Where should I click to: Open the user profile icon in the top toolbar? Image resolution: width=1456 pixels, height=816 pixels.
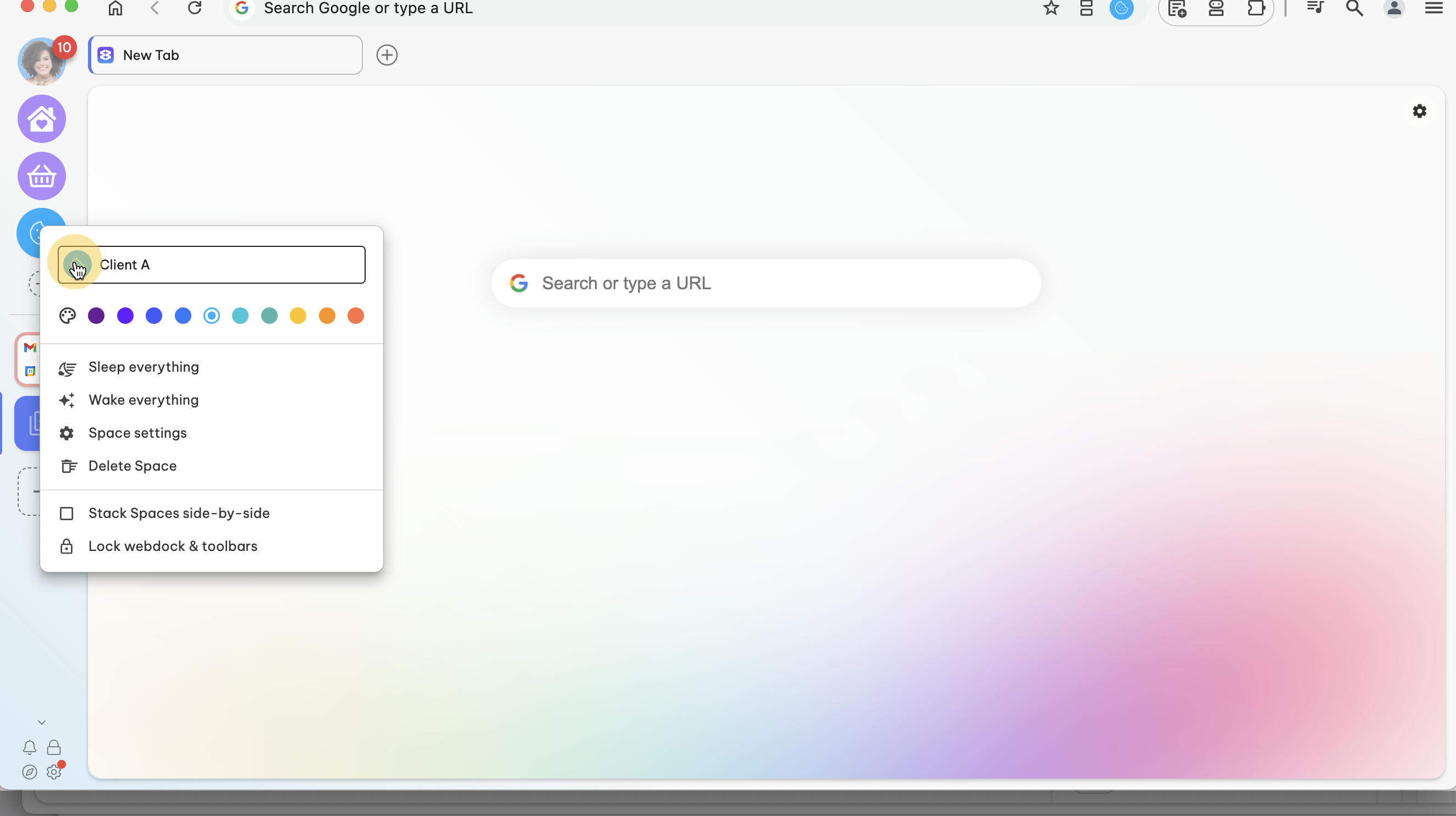[1394, 8]
